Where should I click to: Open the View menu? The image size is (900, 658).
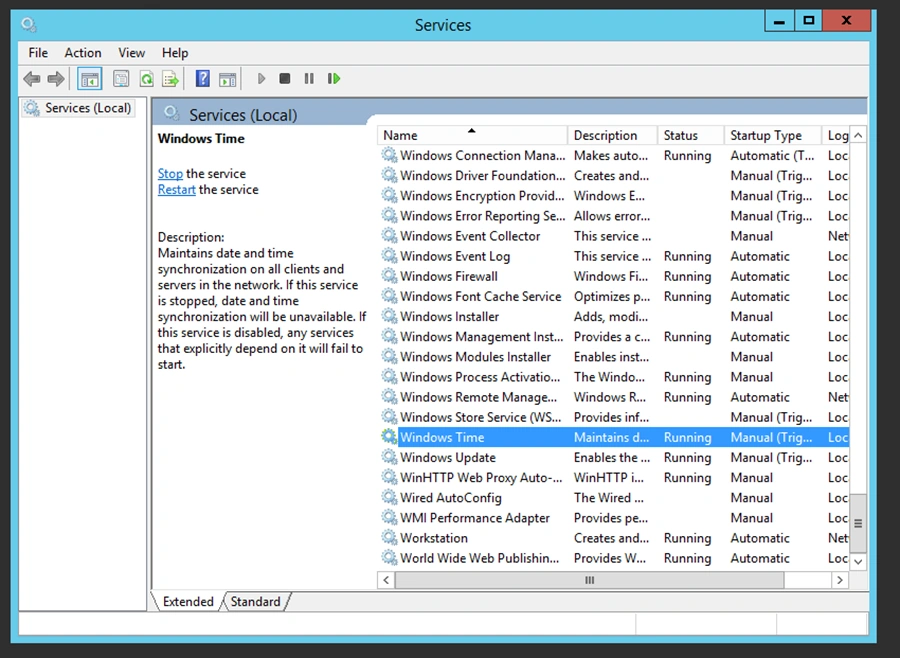coord(131,53)
